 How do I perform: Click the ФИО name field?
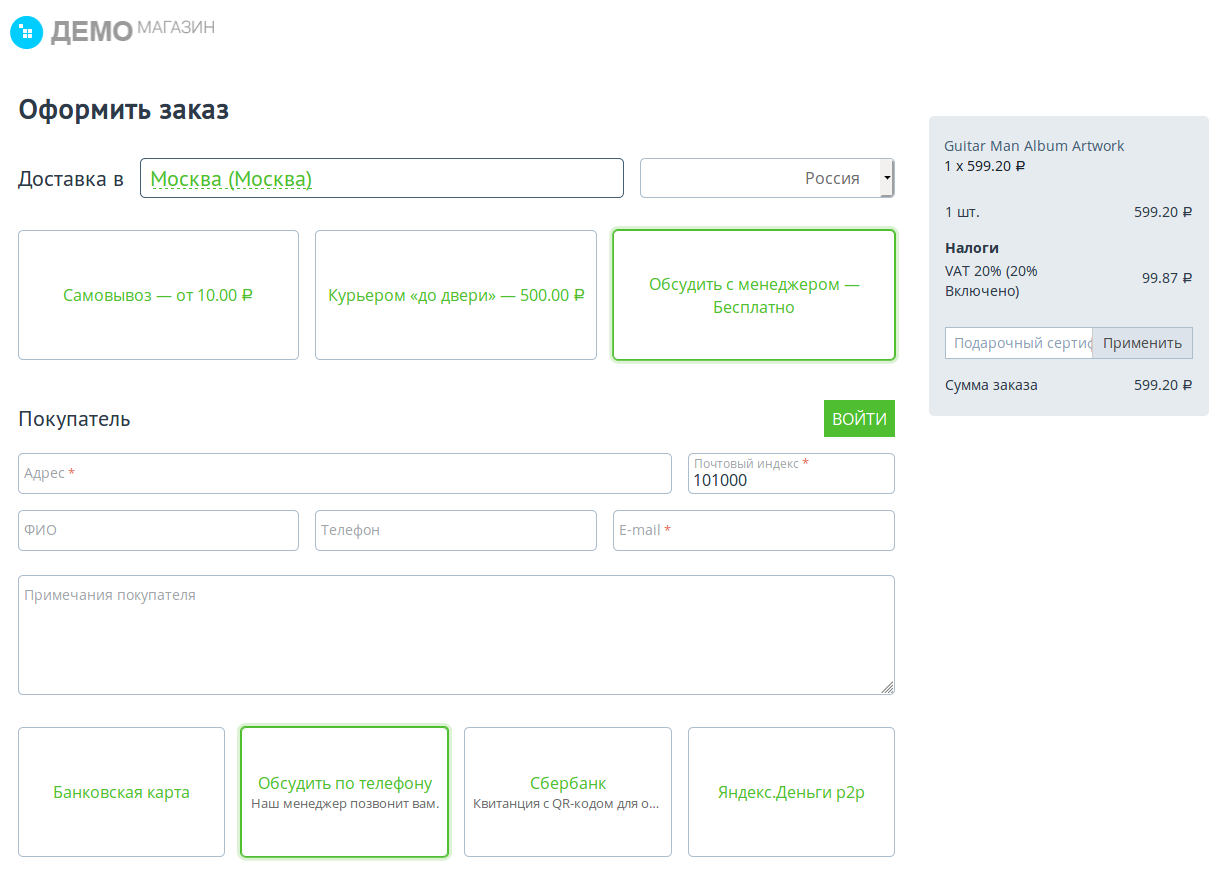[158, 530]
